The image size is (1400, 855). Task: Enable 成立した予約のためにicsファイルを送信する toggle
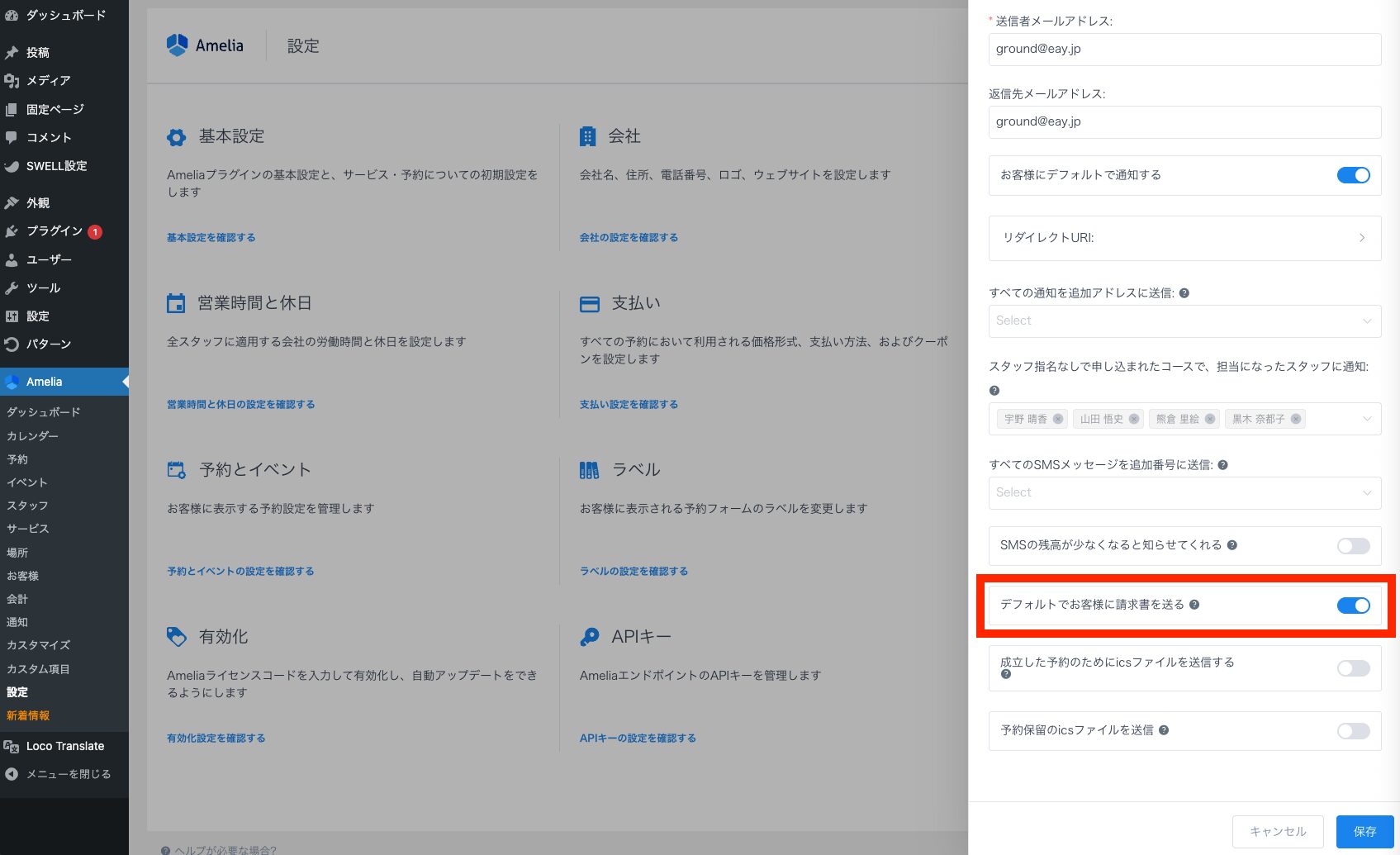1353,668
